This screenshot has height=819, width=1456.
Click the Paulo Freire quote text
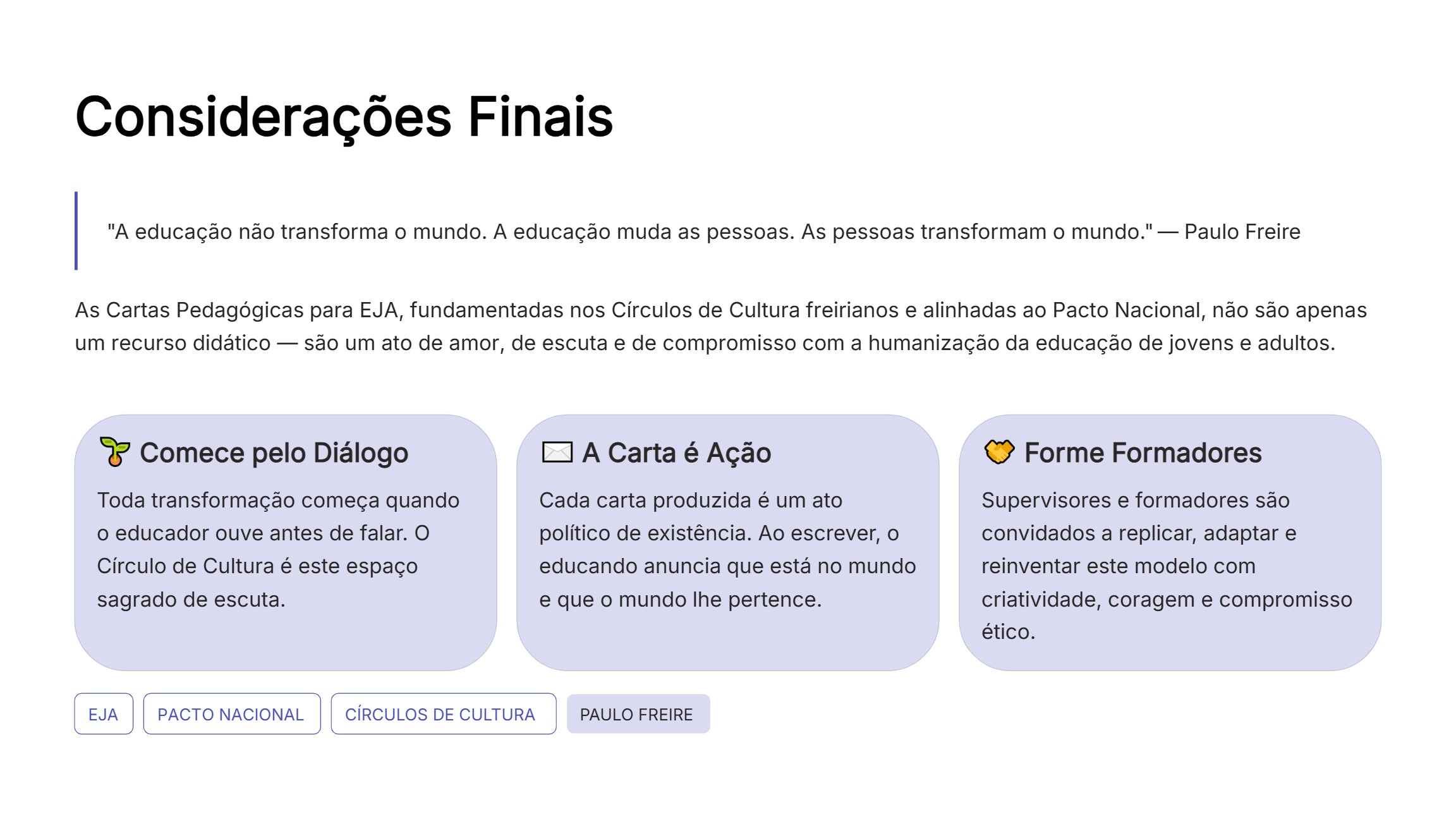(x=704, y=232)
